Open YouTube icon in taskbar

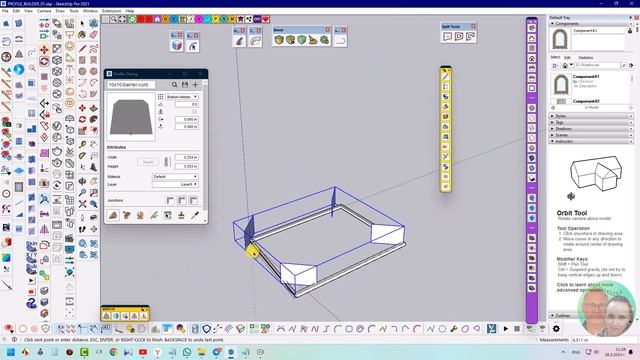tap(143, 352)
